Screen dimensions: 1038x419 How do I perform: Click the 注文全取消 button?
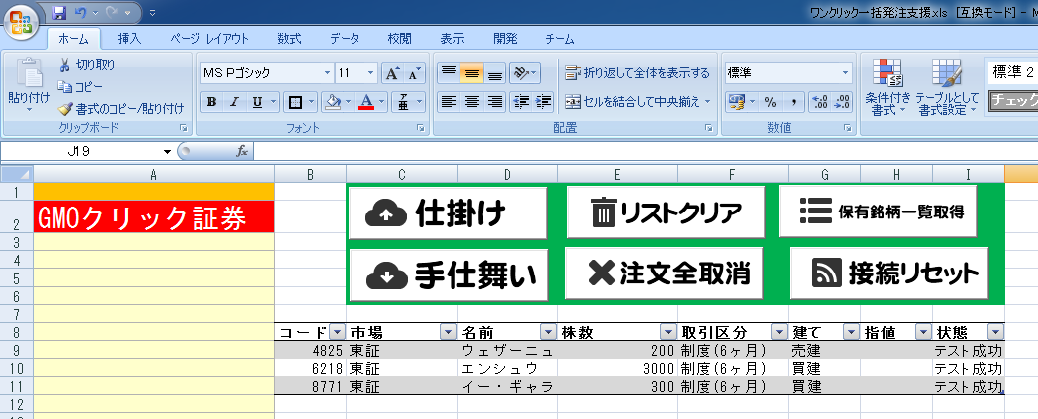tap(664, 273)
